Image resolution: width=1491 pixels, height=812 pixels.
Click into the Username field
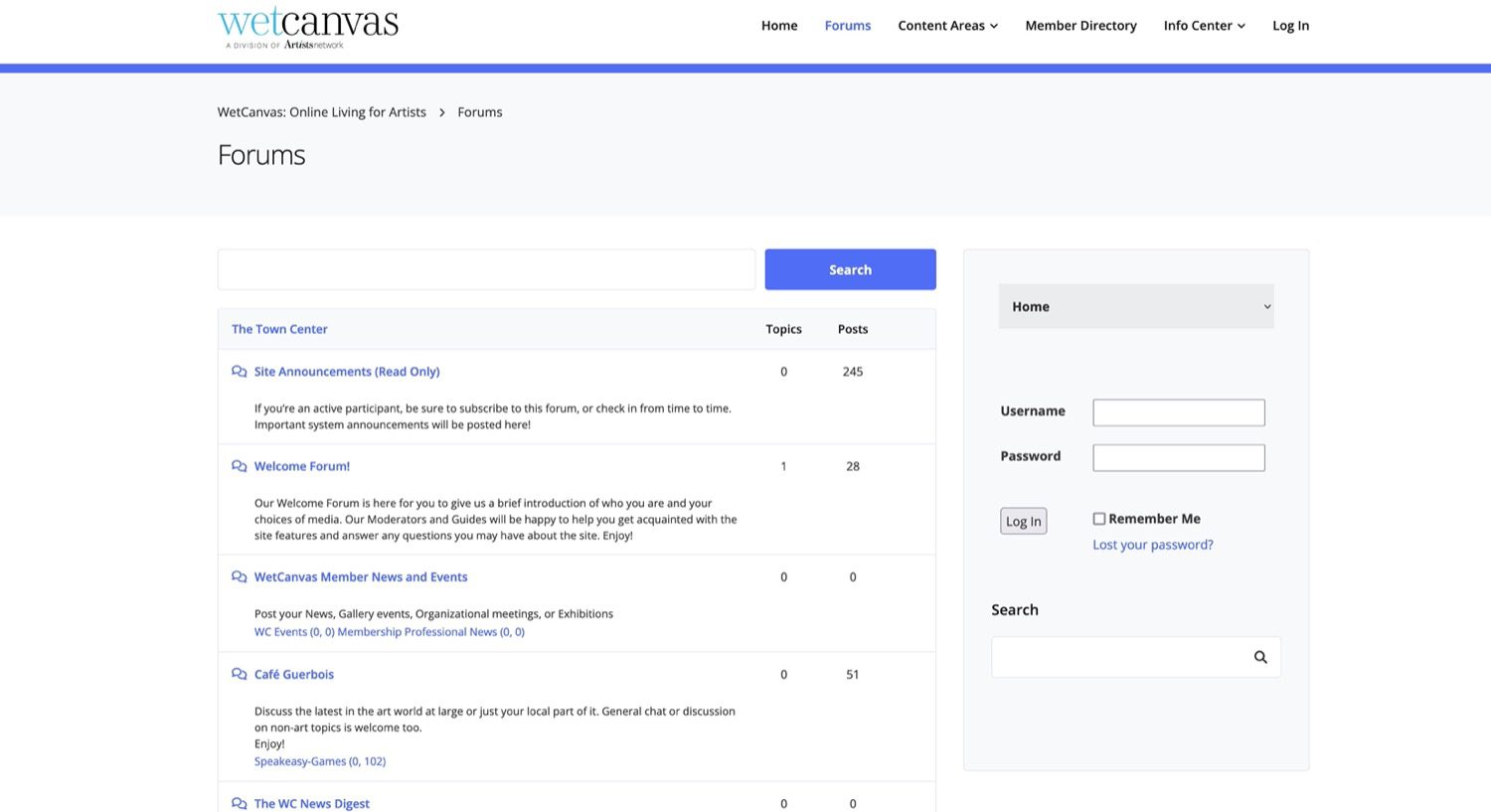[1178, 412]
